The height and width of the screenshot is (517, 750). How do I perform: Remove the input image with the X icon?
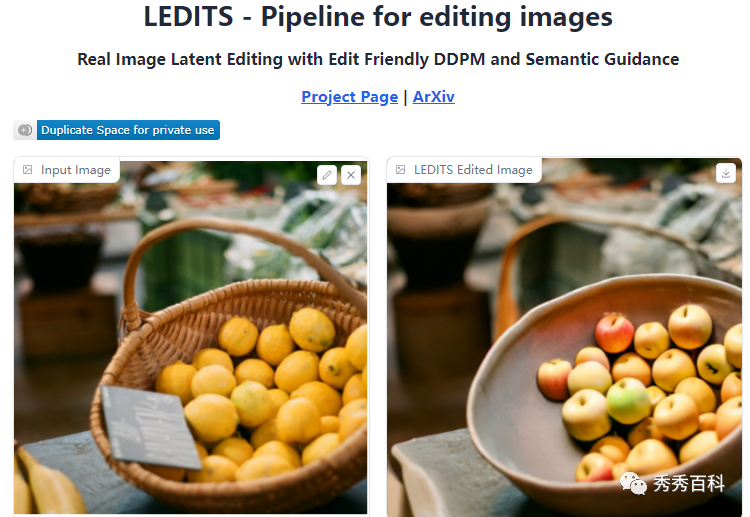351,175
